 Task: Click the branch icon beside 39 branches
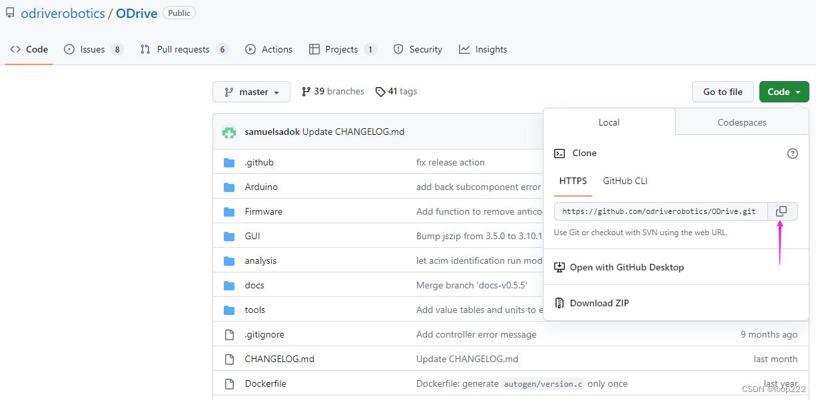(x=306, y=92)
